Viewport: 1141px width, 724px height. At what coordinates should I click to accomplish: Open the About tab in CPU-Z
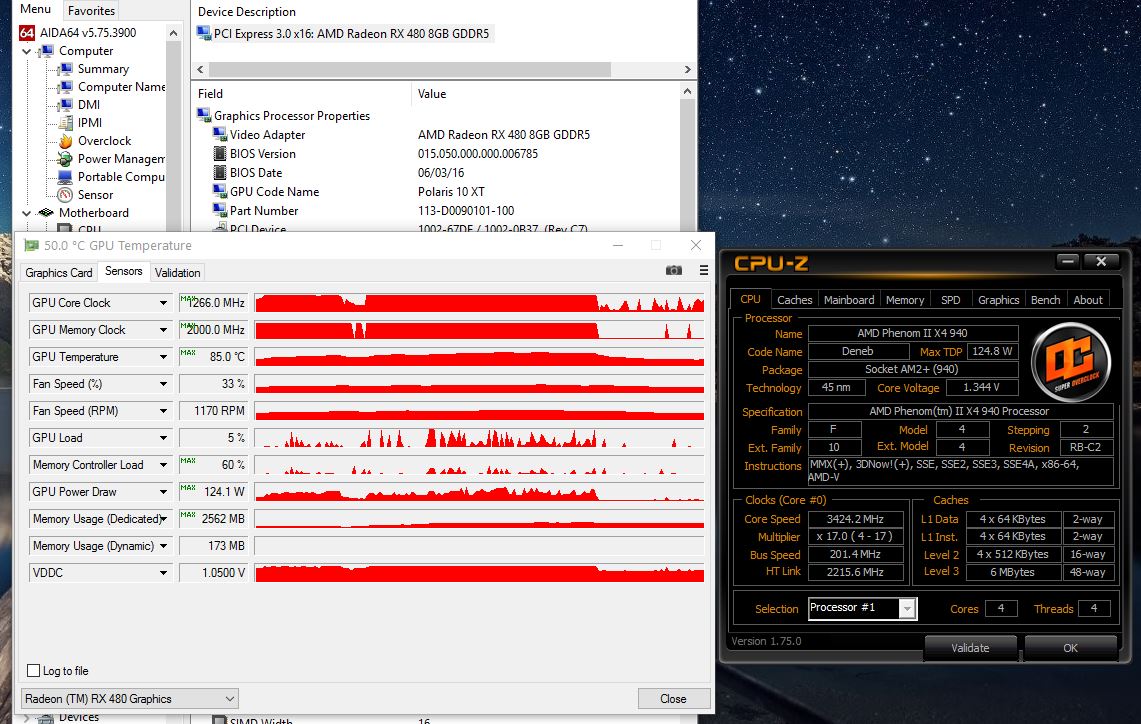coord(1088,300)
